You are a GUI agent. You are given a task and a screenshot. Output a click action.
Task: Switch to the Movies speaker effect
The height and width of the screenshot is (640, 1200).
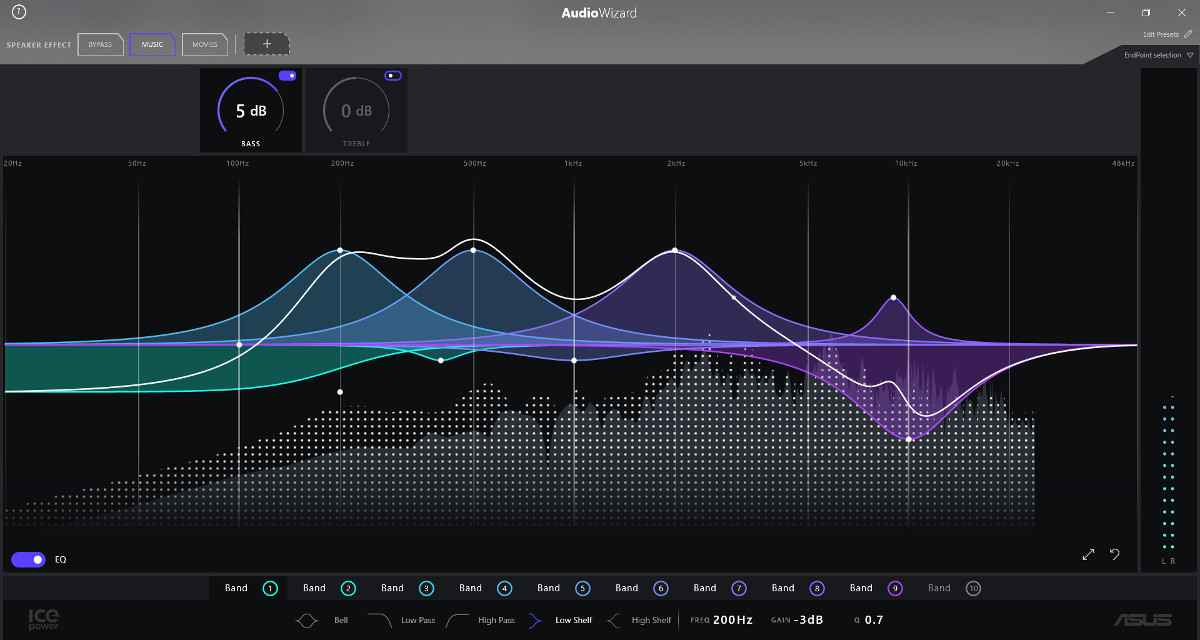(x=205, y=44)
